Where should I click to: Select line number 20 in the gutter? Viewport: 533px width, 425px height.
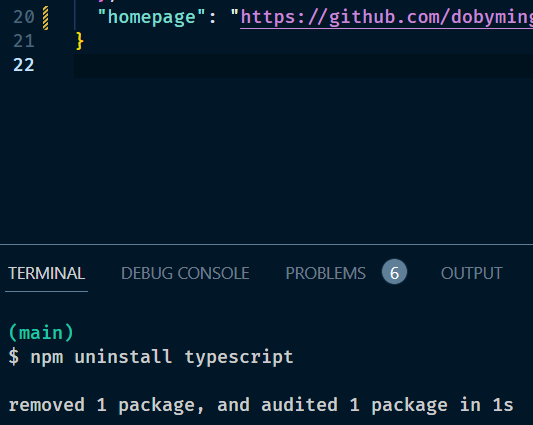tap(24, 17)
